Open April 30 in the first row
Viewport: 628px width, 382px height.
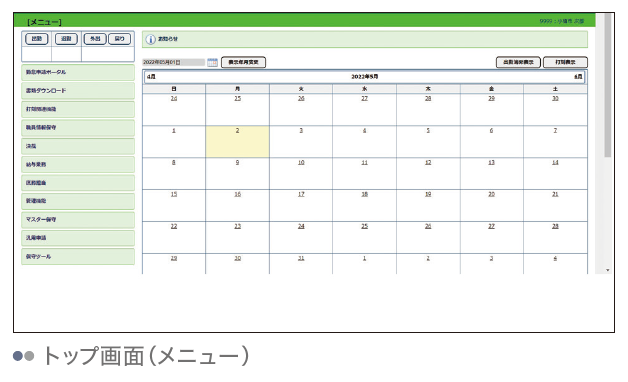[x=555, y=99]
